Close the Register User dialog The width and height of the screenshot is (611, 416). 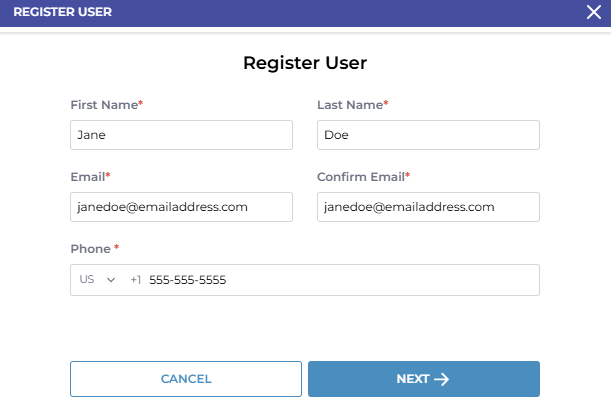pos(594,12)
